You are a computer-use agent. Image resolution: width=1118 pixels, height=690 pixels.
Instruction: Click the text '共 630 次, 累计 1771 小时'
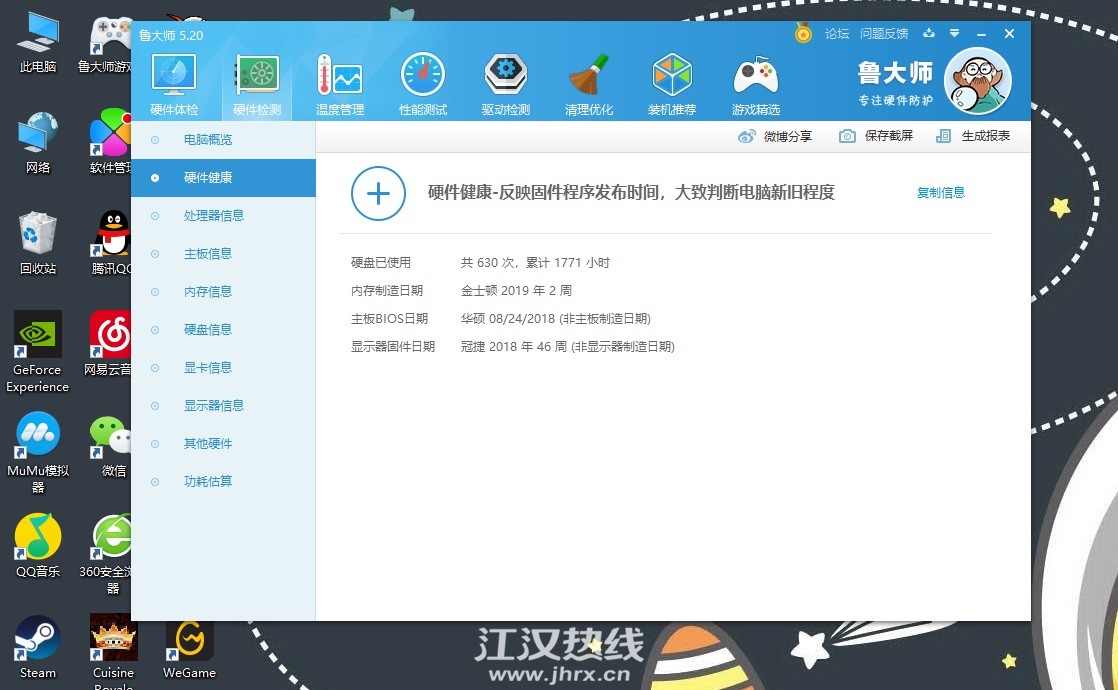pos(535,262)
